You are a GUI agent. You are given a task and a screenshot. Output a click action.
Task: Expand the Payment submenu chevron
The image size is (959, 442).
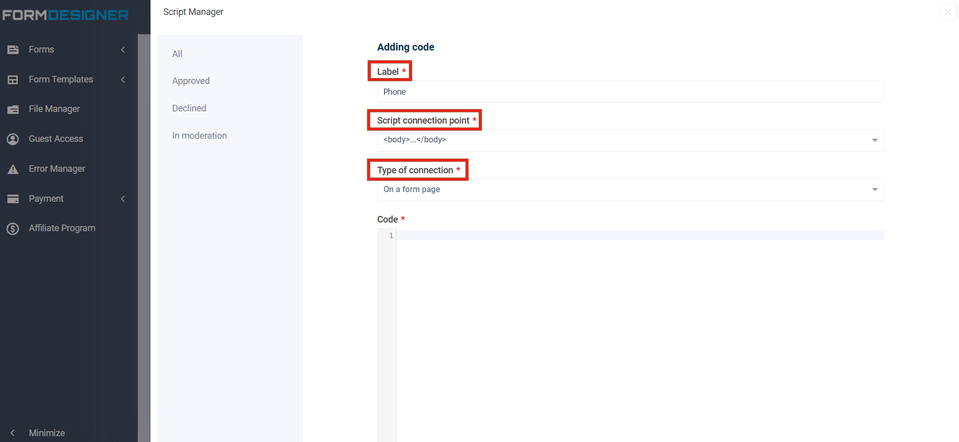123,199
